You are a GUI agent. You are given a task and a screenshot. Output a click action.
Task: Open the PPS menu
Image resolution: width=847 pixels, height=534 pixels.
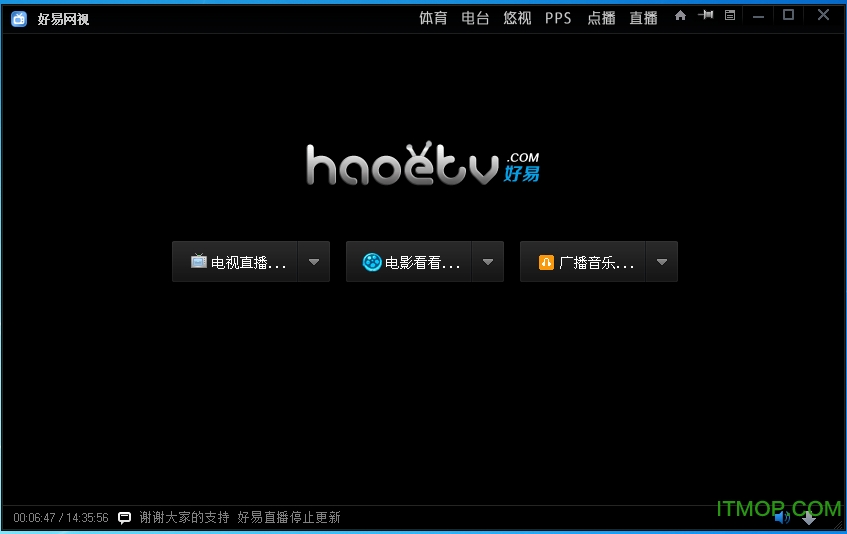click(x=558, y=18)
